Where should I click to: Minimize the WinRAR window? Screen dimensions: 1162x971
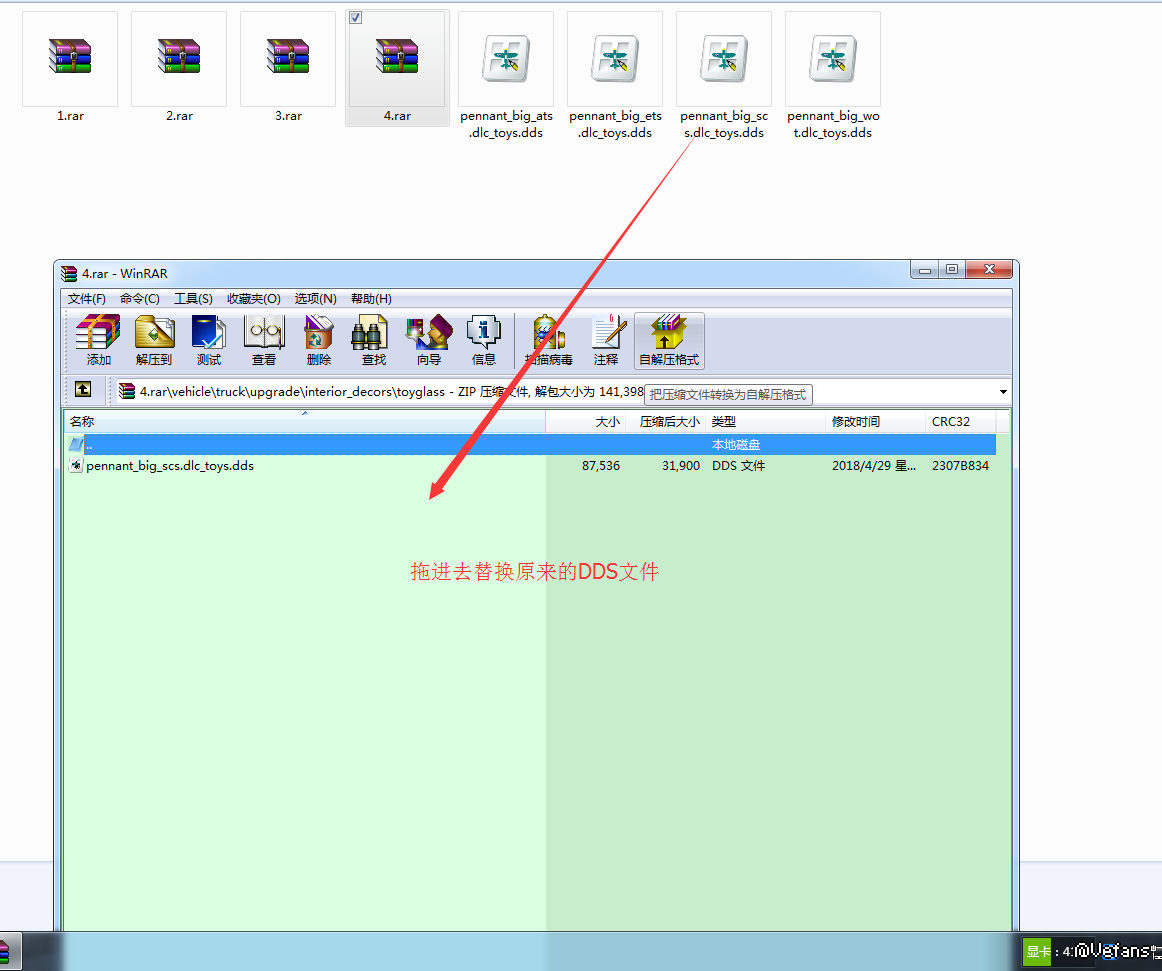click(x=924, y=270)
